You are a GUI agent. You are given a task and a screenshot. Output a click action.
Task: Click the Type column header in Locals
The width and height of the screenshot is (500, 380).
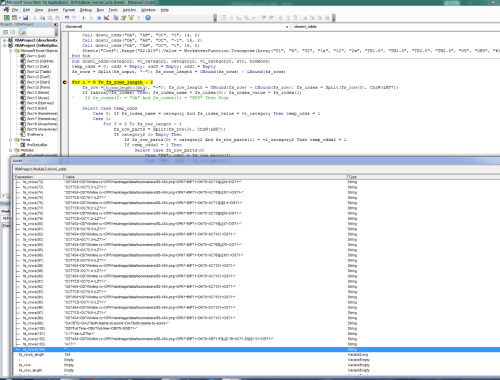[x=423, y=177]
